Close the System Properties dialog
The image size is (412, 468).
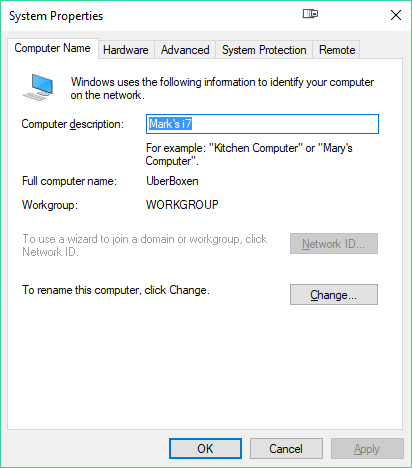[396, 15]
